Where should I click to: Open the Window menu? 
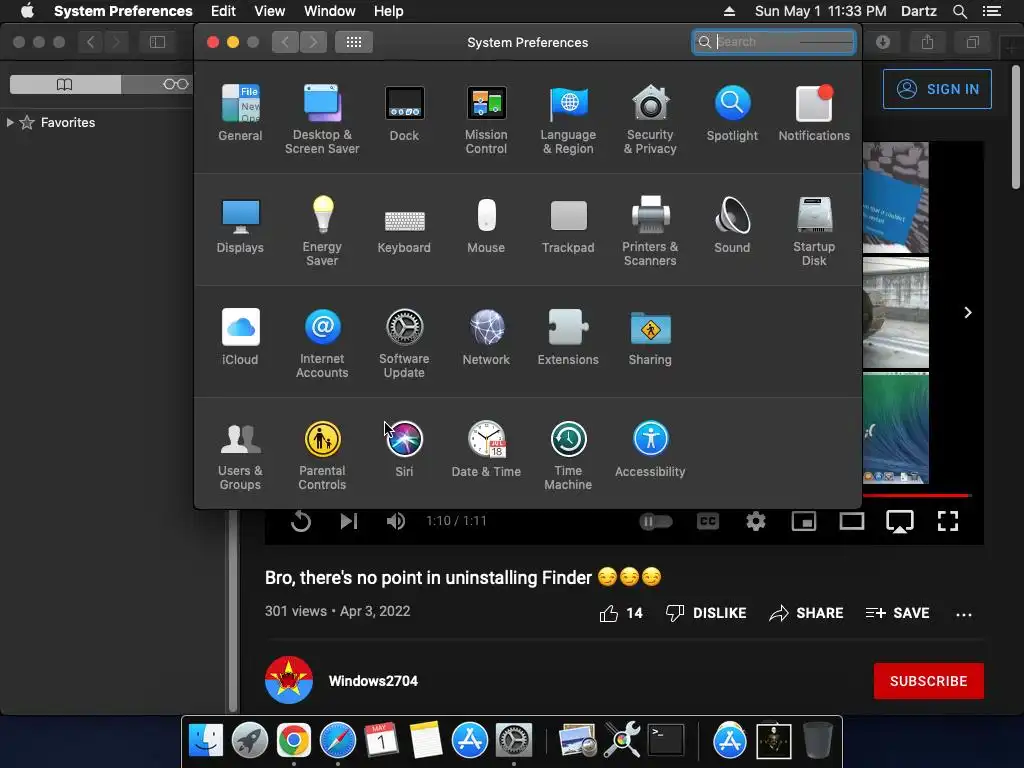point(330,11)
